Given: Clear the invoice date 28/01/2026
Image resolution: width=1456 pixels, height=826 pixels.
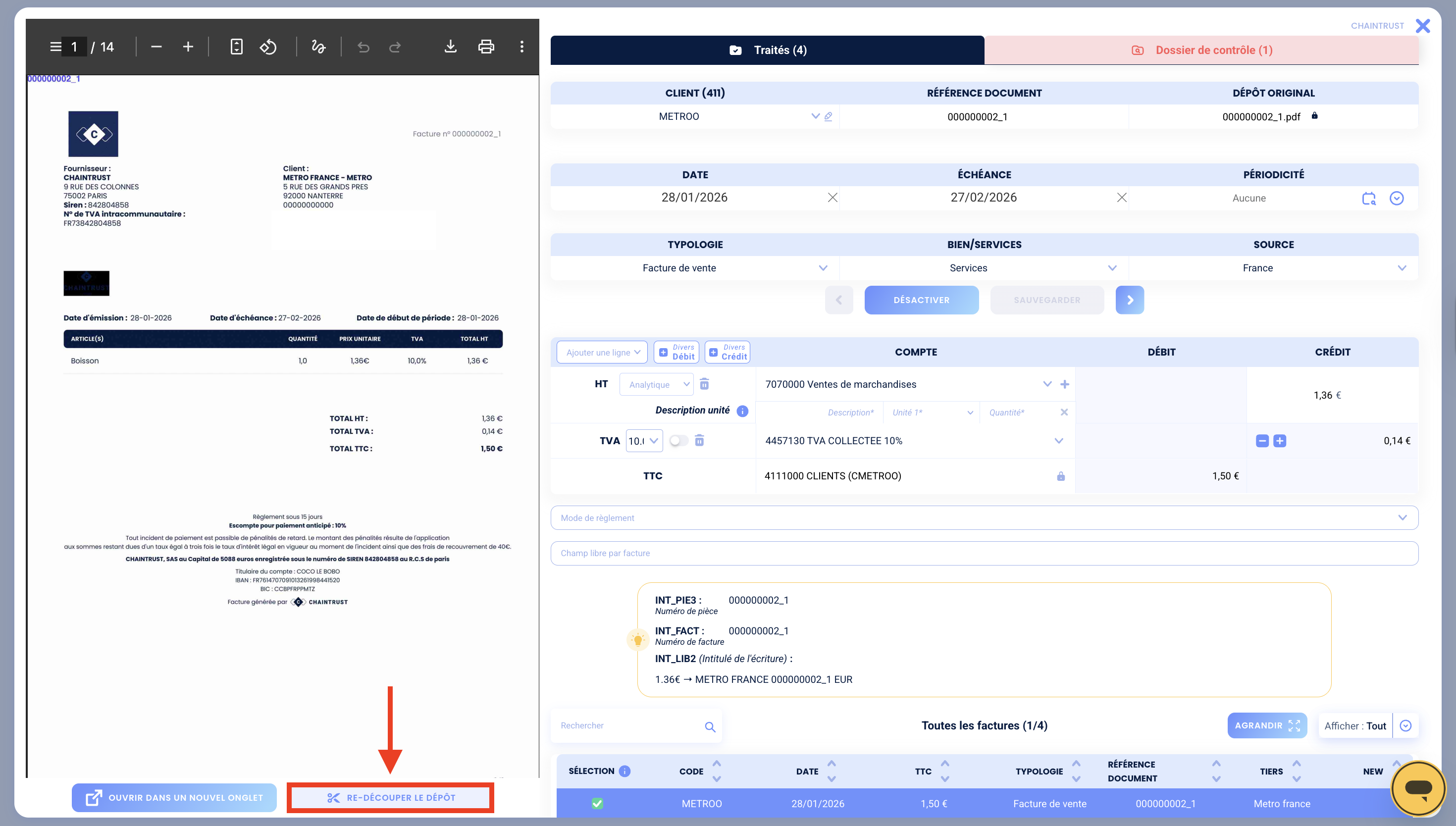Looking at the screenshot, I should pyautogui.click(x=832, y=198).
